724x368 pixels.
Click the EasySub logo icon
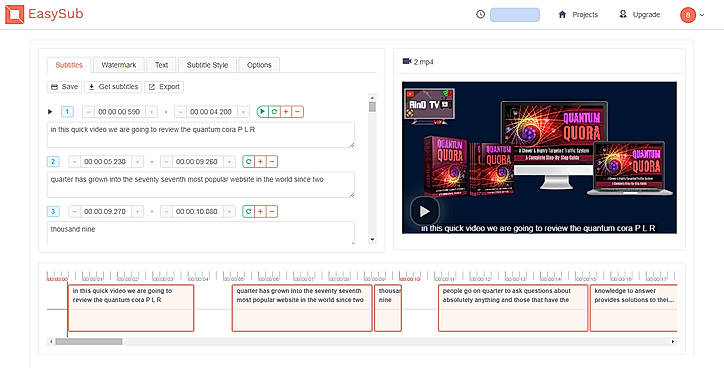click(x=14, y=14)
